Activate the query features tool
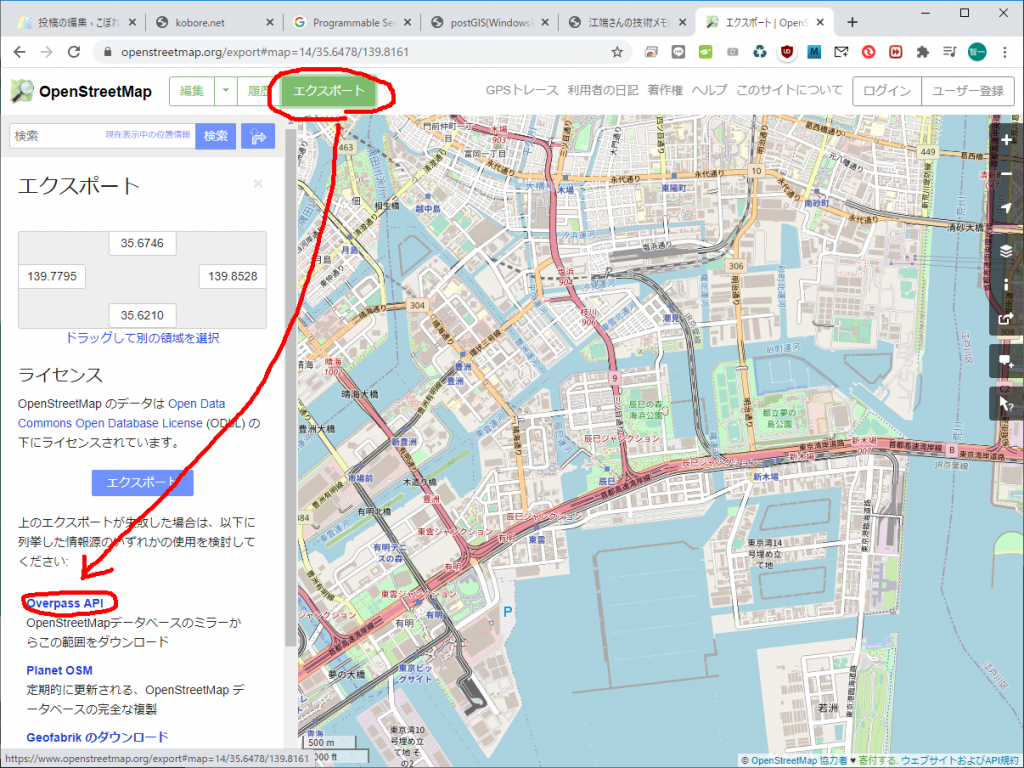 tap(1006, 403)
